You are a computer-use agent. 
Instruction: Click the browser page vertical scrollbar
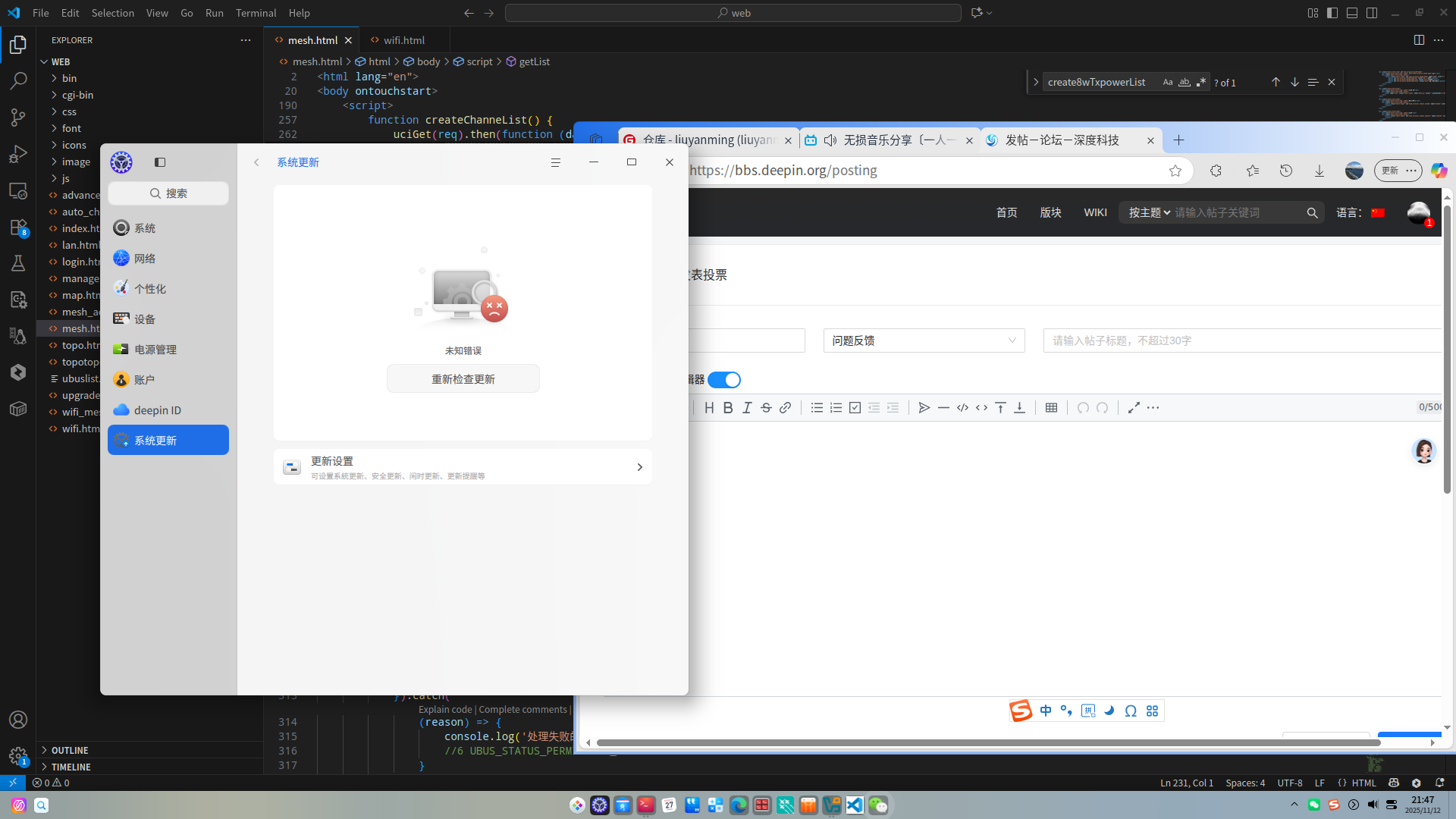pyautogui.click(x=1447, y=349)
